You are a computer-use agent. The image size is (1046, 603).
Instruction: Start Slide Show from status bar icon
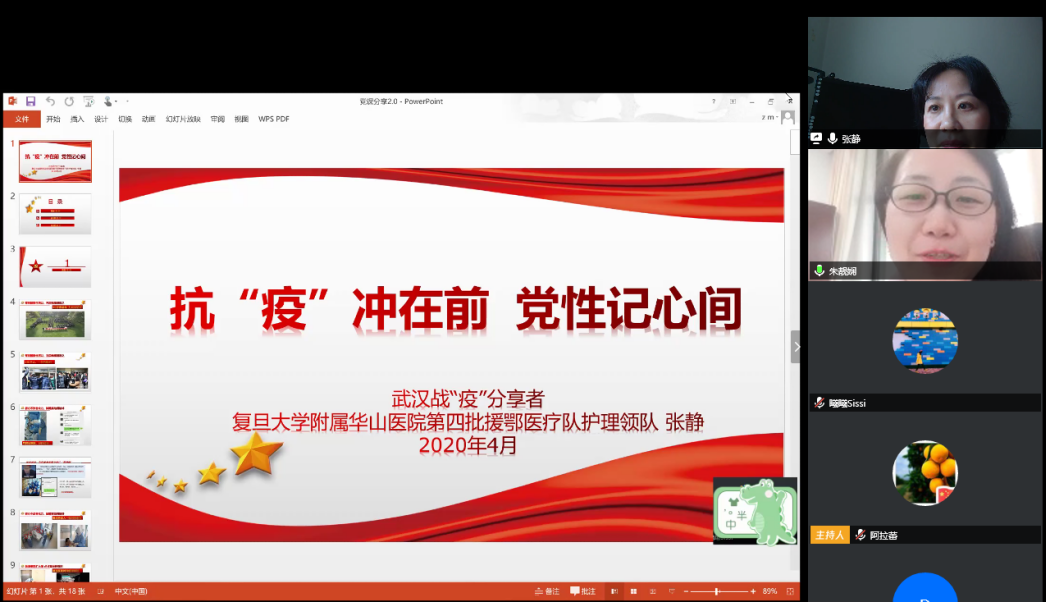pyautogui.click(x=672, y=592)
